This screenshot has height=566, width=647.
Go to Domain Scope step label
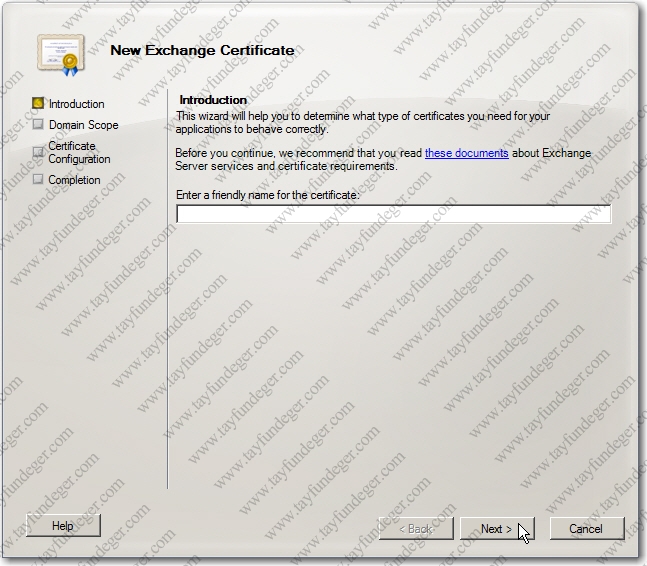click(83, 125)
